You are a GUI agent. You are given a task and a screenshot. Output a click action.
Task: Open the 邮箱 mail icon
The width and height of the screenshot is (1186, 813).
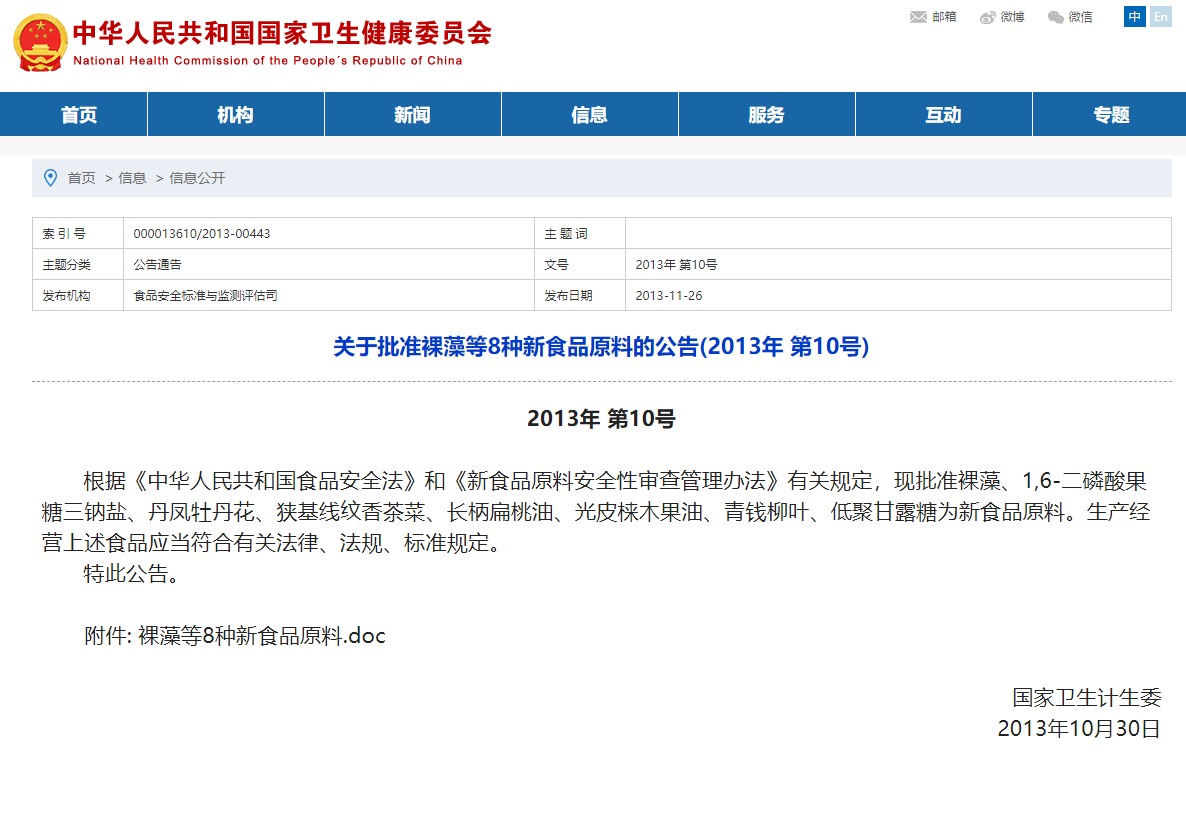[918, 17]
